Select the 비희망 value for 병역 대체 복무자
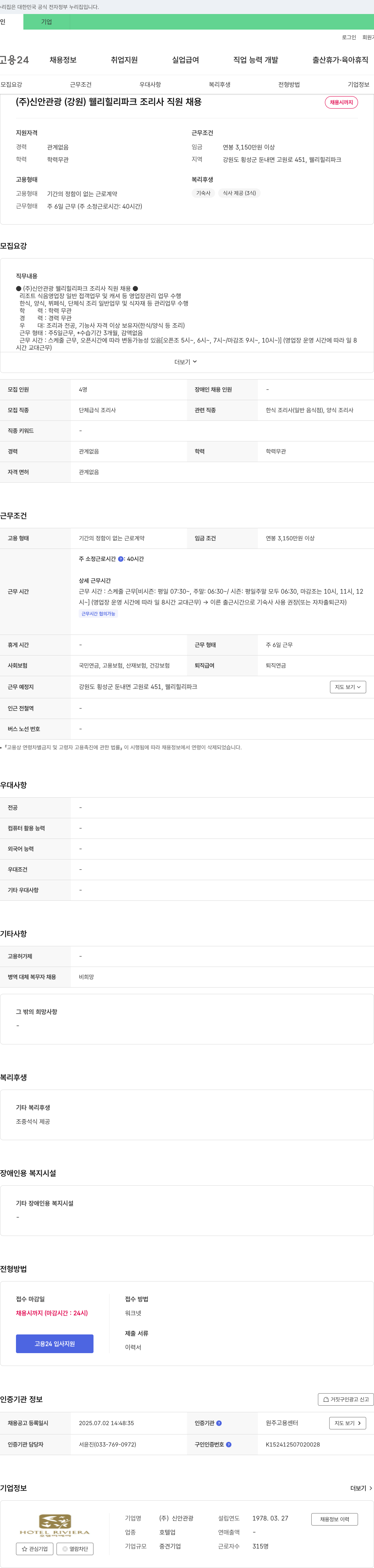This screenshot has height=1568, width=374. pyautogui.click(x=86, y=977)
